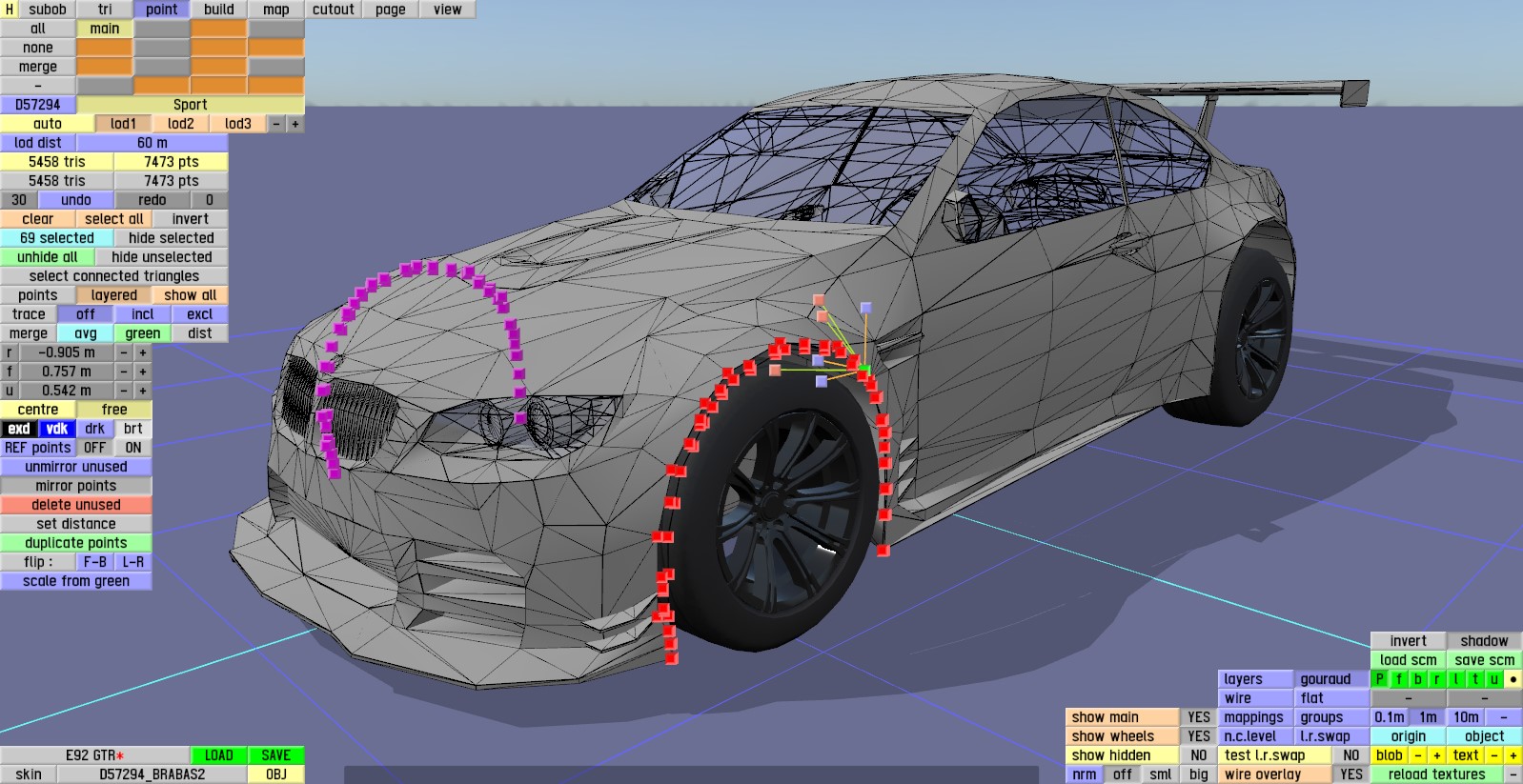
Task: Choose the lod2 level of detail
Action: coord(181,124)
